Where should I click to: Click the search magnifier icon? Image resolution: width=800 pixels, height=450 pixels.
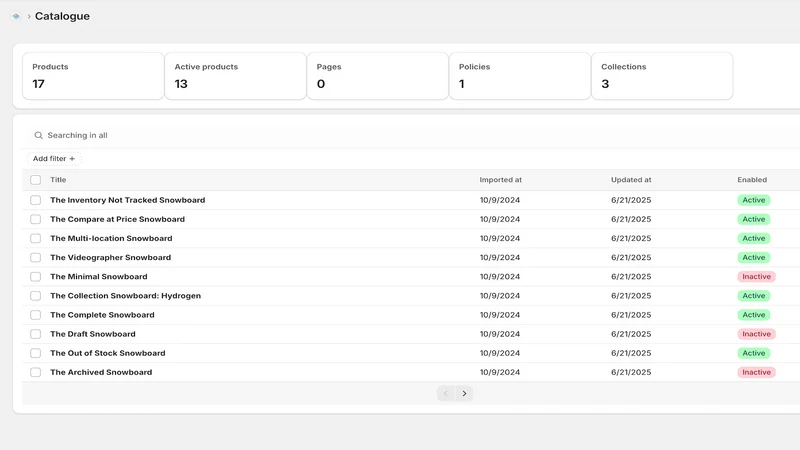click(x=38, y=135)
